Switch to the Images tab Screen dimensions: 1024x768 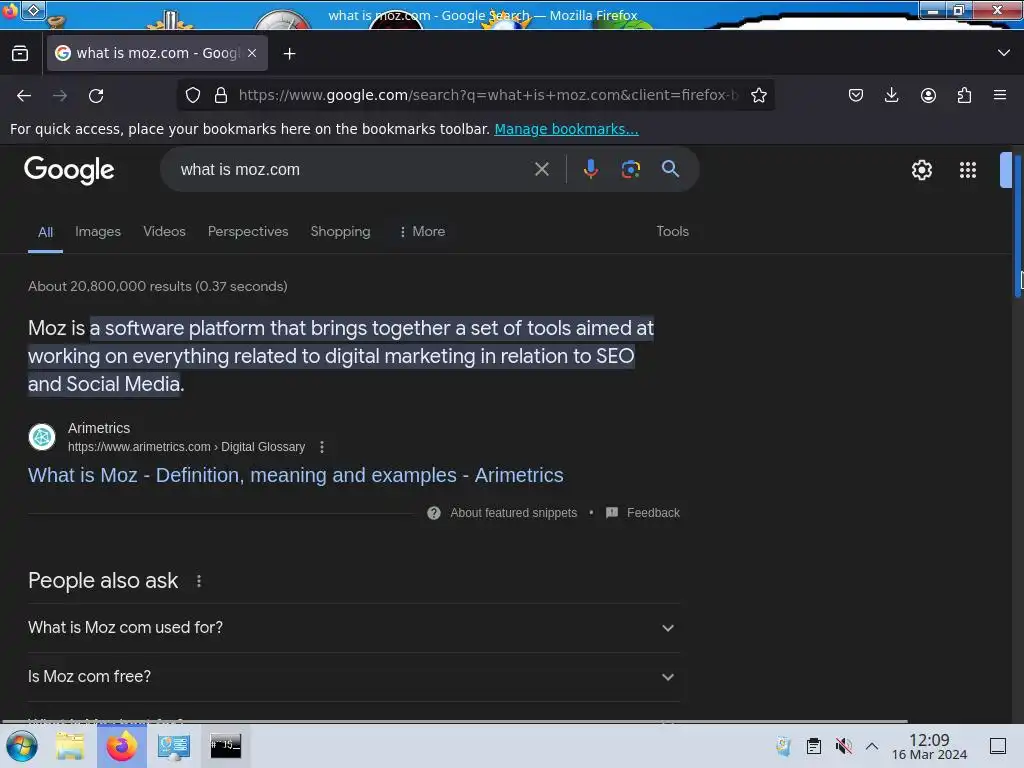click(x=98, y=231)
